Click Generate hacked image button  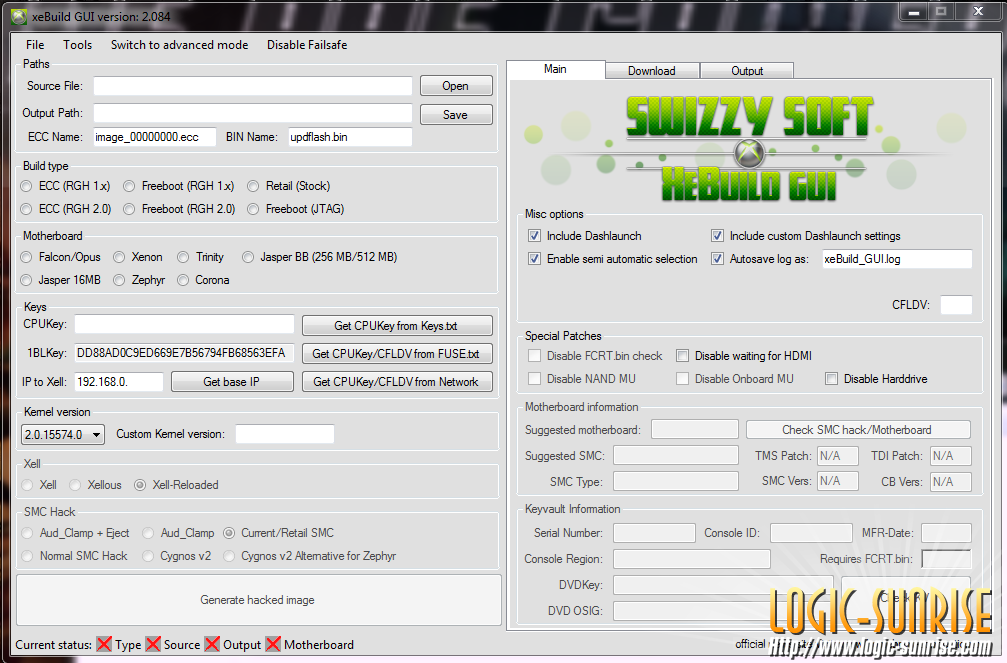click(258, 600)
